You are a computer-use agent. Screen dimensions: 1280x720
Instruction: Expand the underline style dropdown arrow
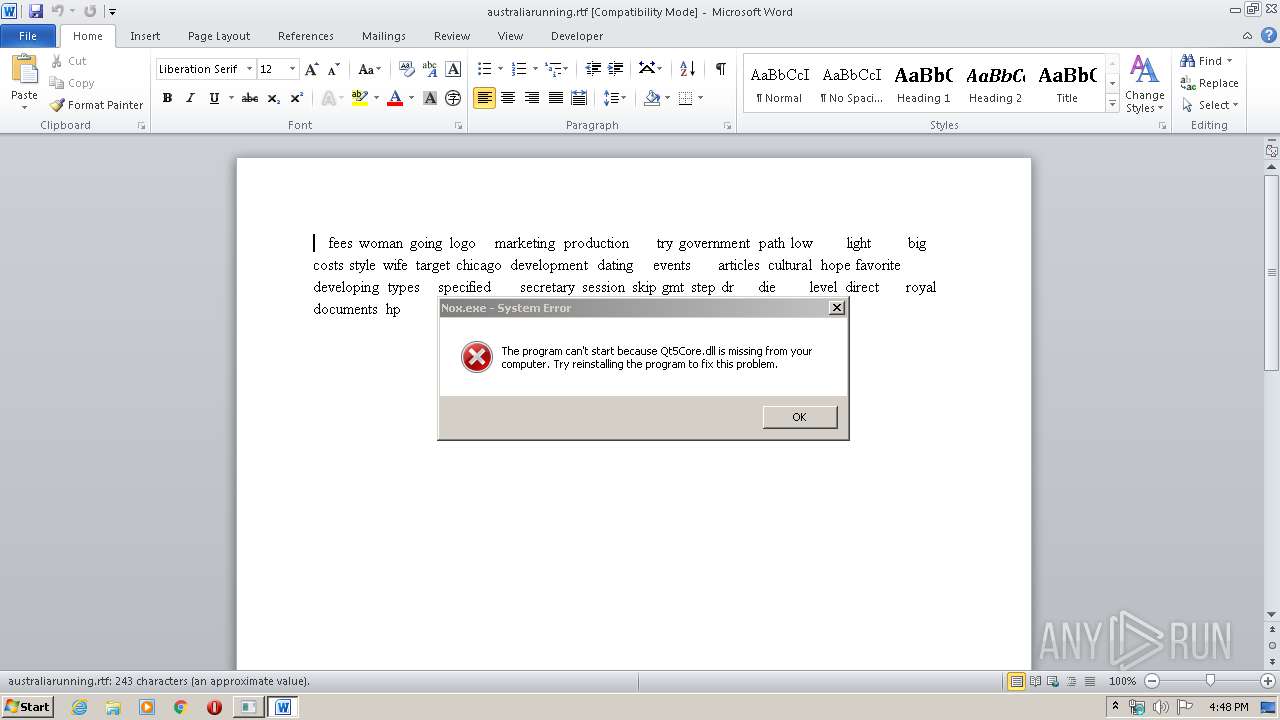[231, 98]
